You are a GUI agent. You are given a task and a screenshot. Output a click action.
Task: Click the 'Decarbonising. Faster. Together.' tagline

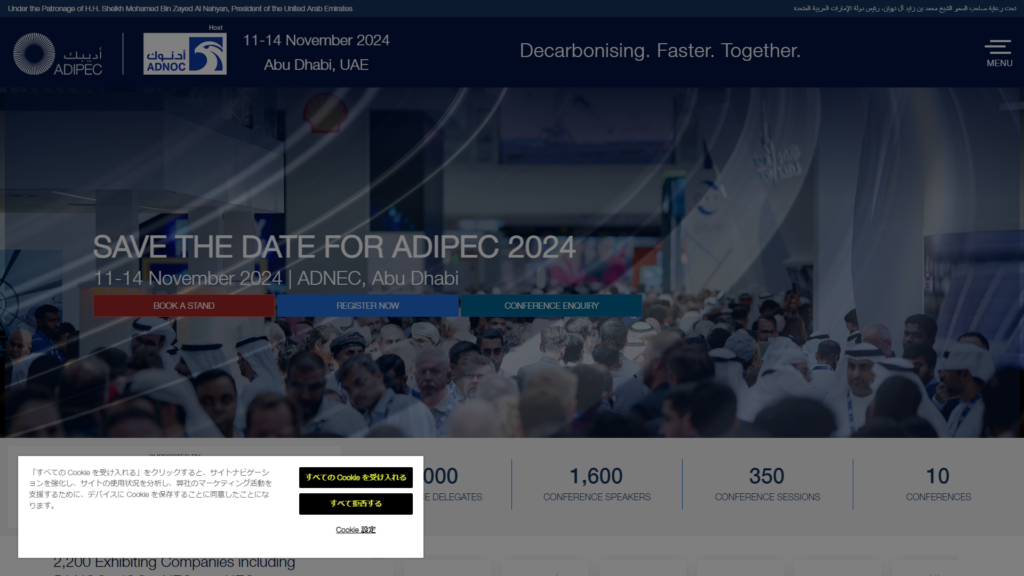(660, 50)
